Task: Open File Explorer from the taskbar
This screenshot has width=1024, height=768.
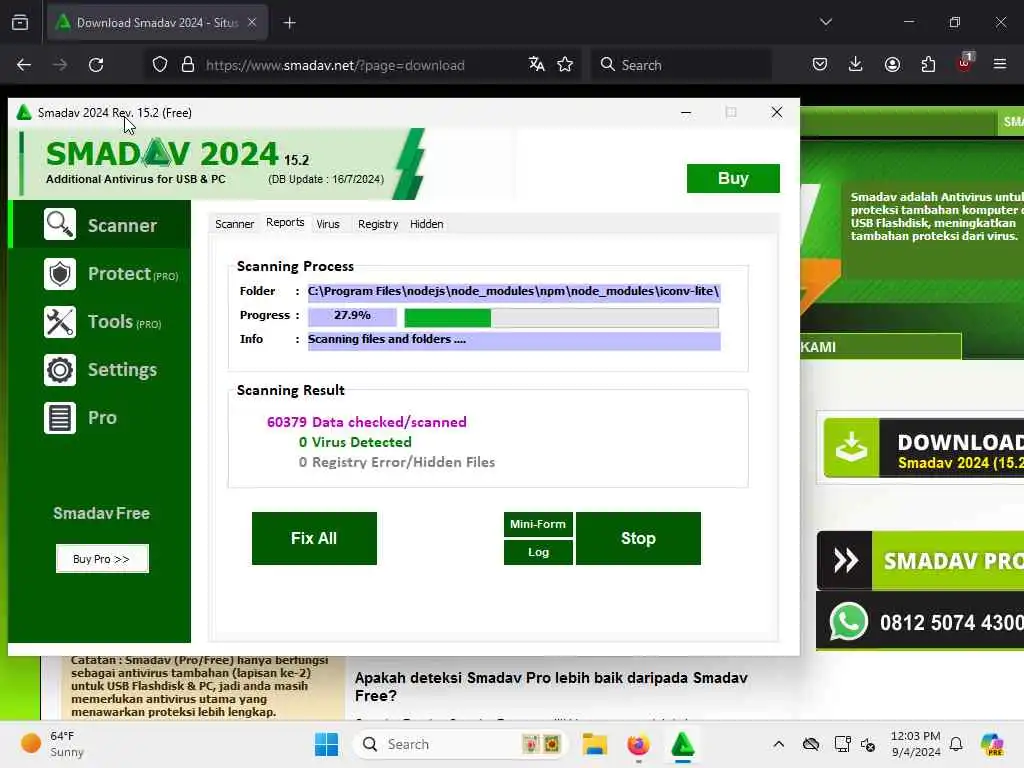Action: pyautogui.click(x=595, y=744)
